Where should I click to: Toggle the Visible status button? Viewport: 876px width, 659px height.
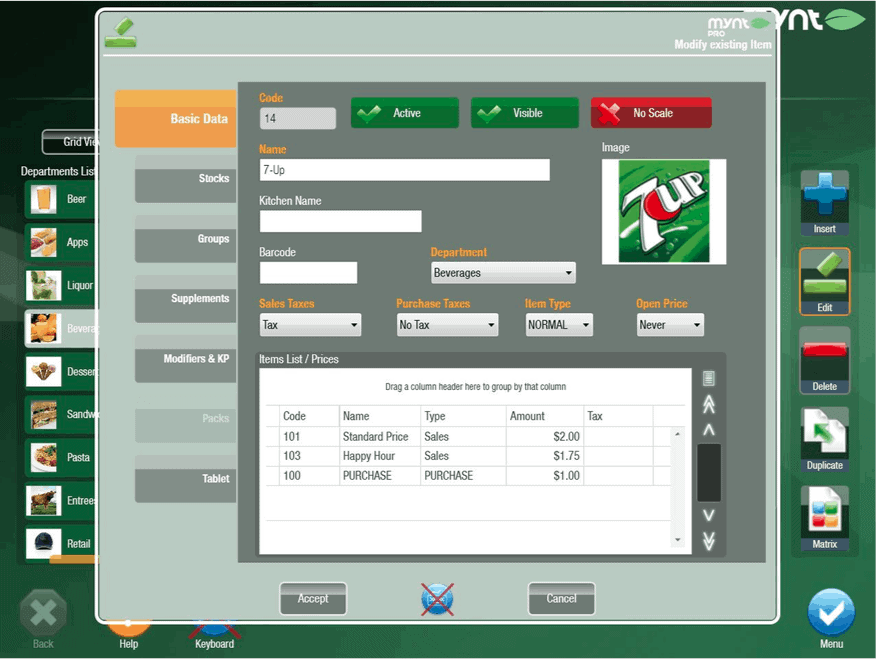525,113
